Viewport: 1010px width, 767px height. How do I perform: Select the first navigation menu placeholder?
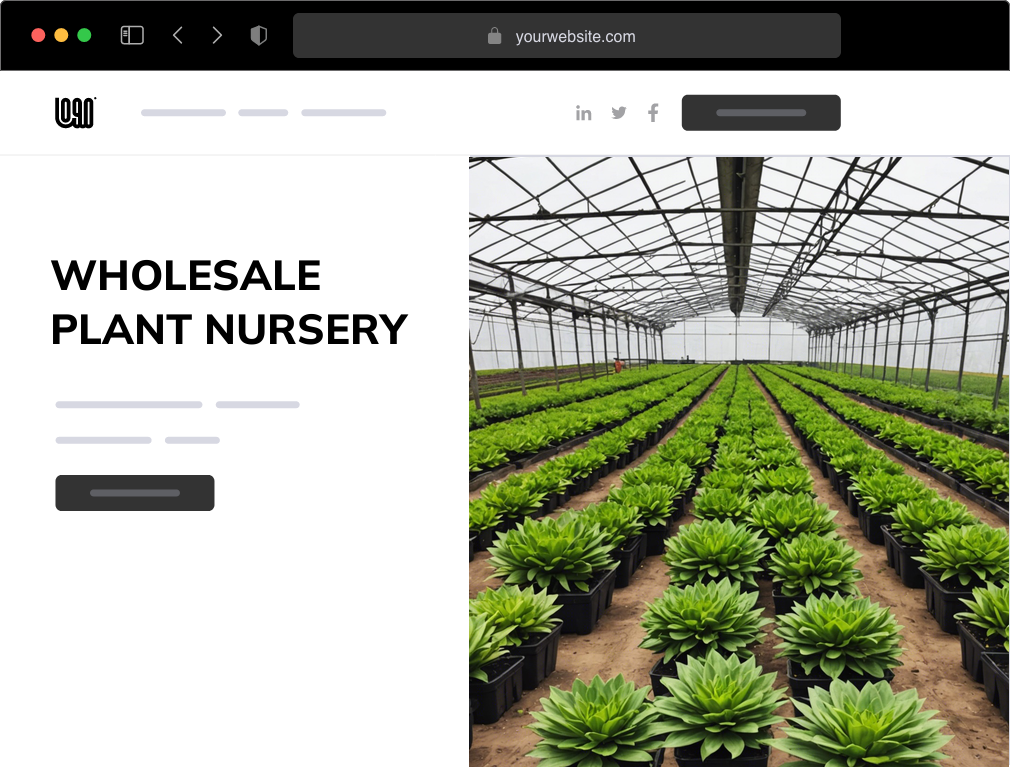pos(183,112)
